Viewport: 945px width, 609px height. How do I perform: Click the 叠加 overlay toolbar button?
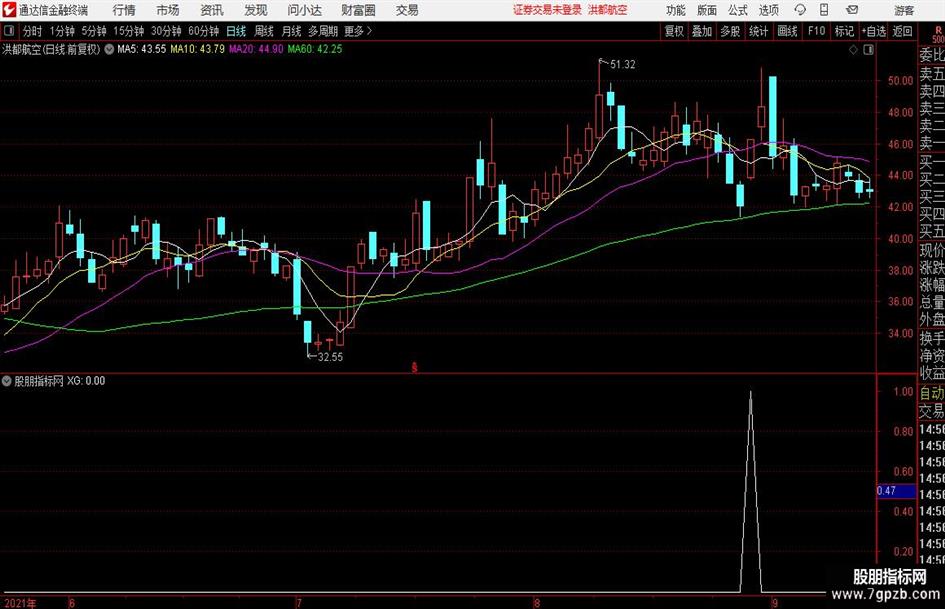pos(702,31)
